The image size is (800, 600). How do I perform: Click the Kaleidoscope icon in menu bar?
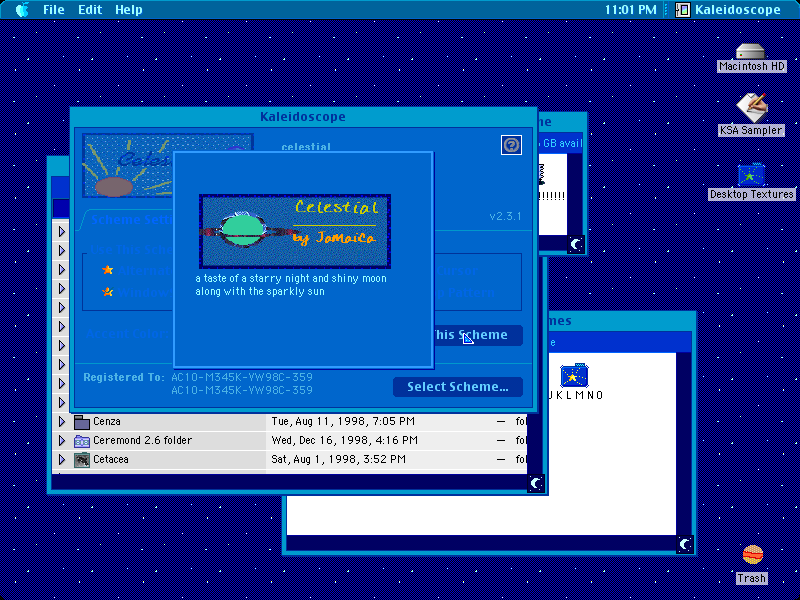tap(683, 10)
